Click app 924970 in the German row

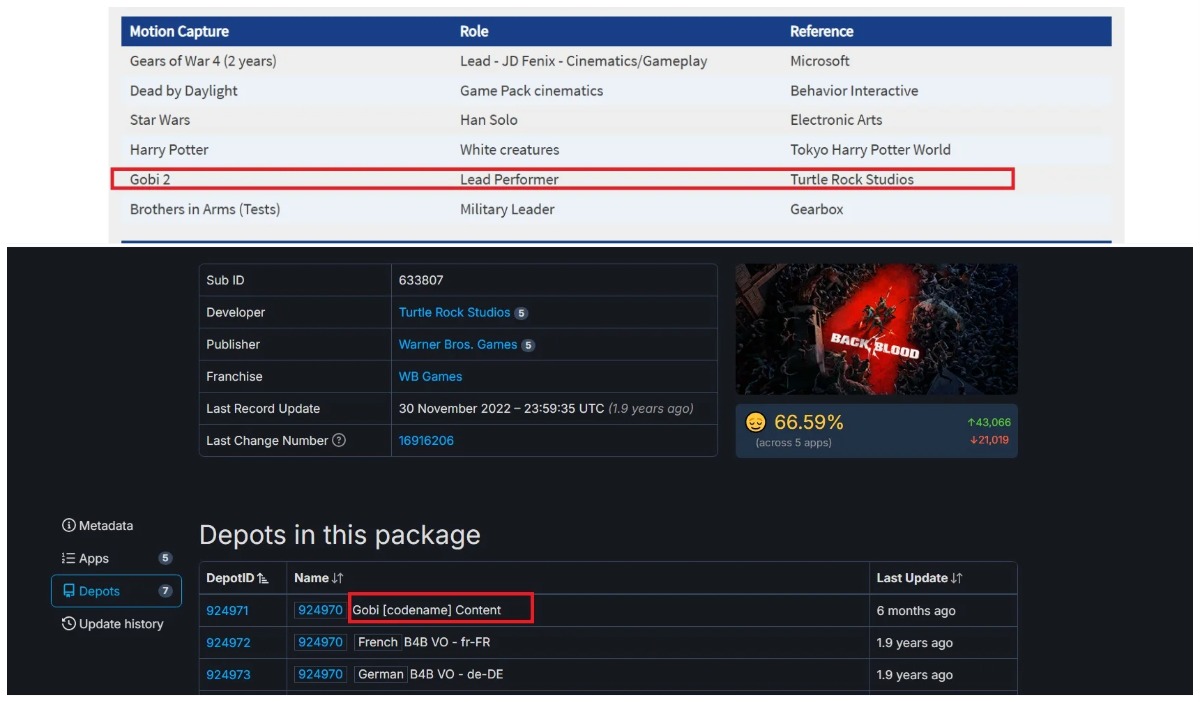coord(320,674)
